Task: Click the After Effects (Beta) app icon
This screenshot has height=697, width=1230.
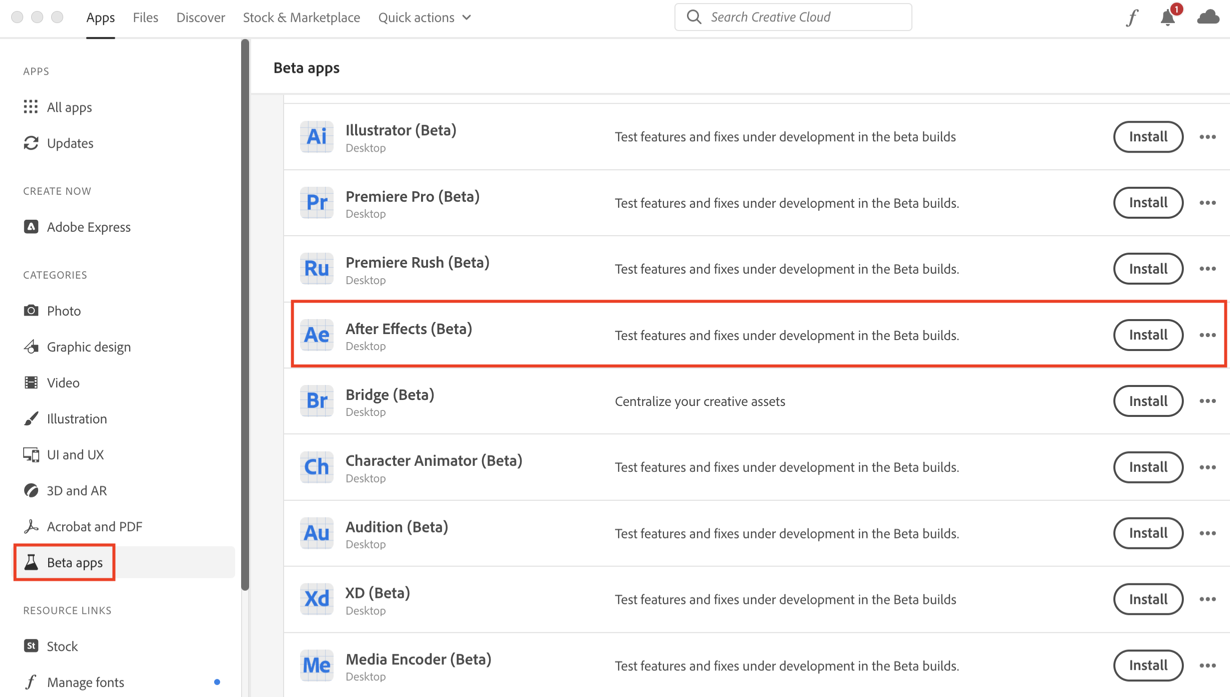Action: (317, 335)
